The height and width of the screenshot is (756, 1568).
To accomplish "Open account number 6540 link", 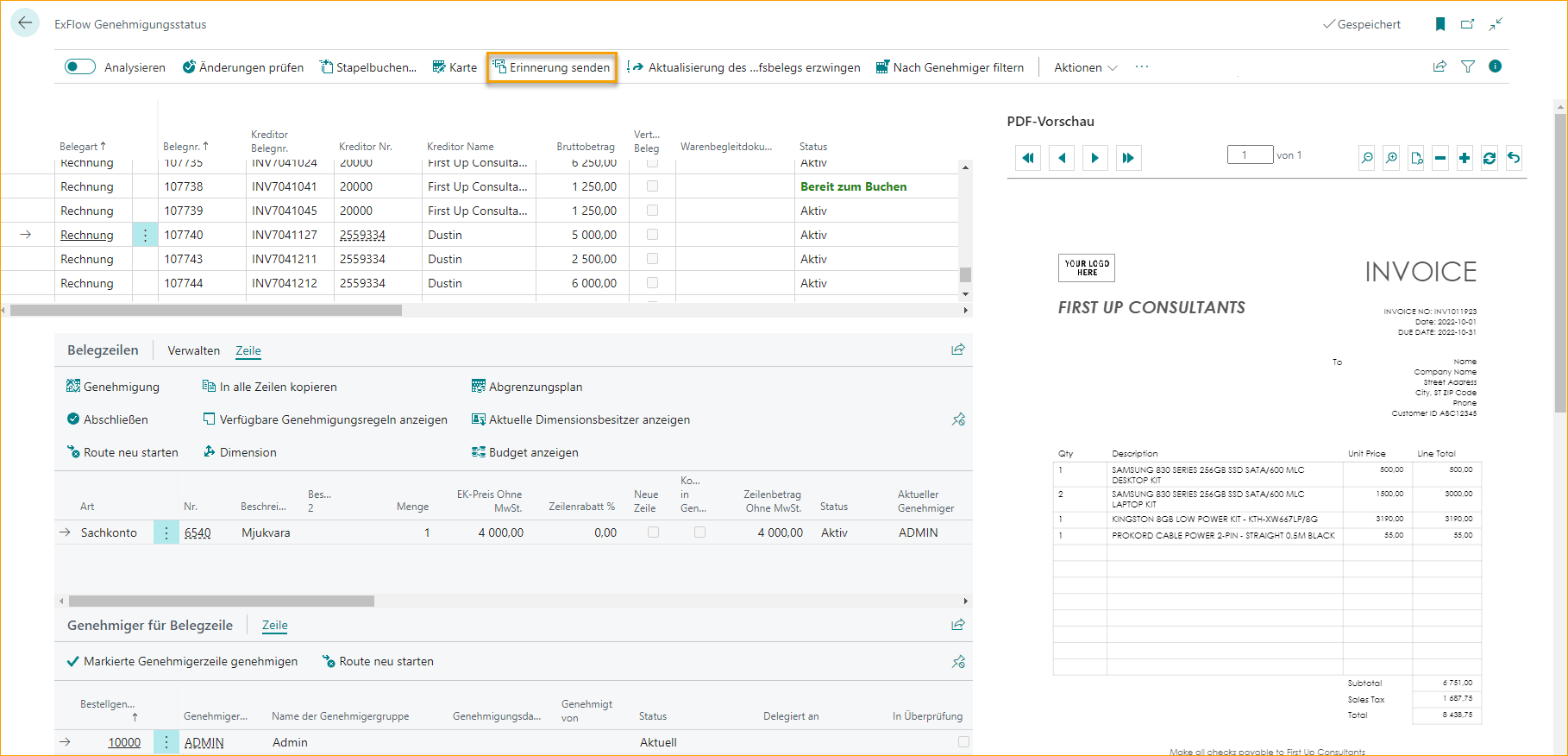I will coord(198,533).
